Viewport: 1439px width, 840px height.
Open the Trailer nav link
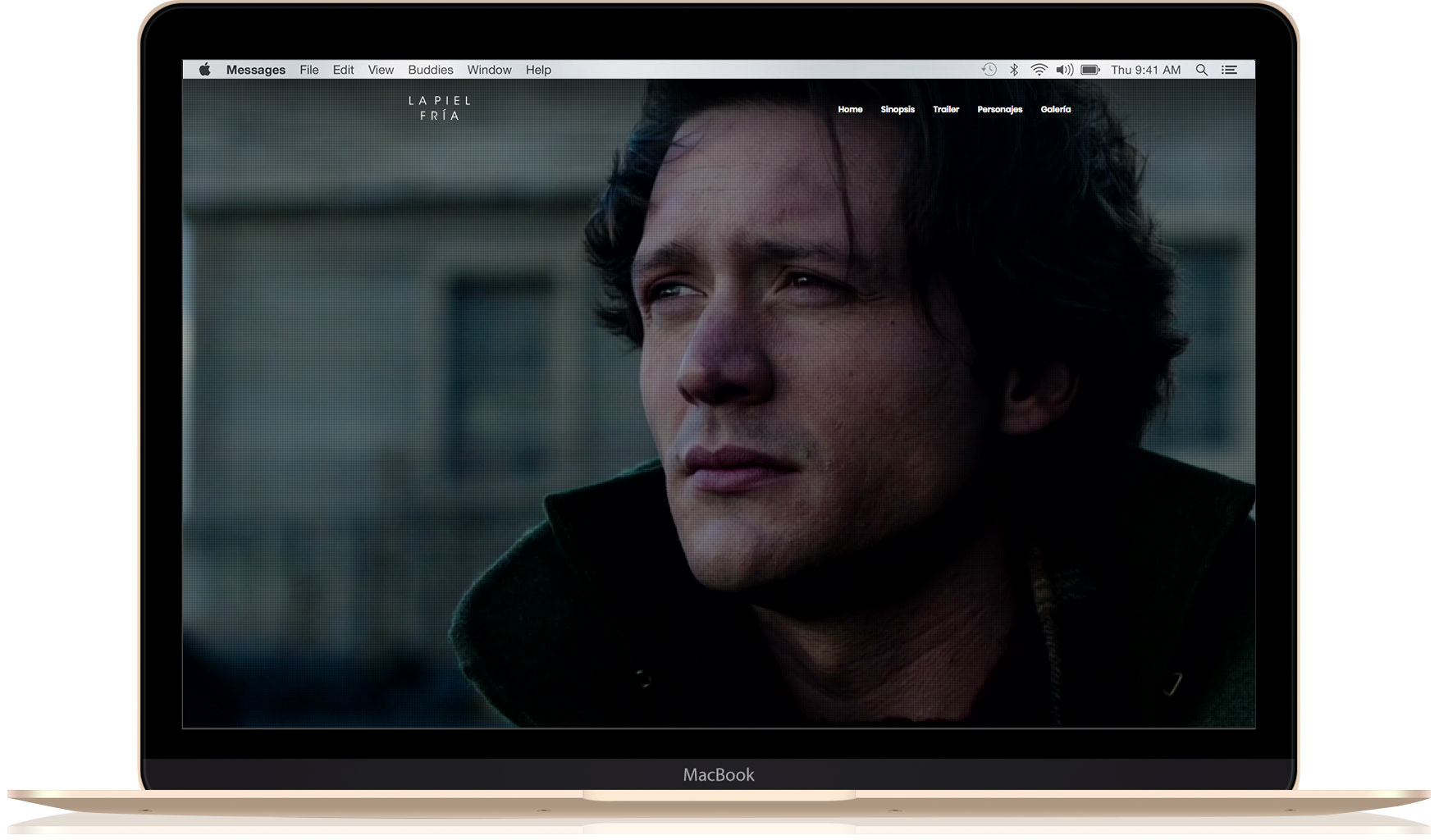click(946, 109)
